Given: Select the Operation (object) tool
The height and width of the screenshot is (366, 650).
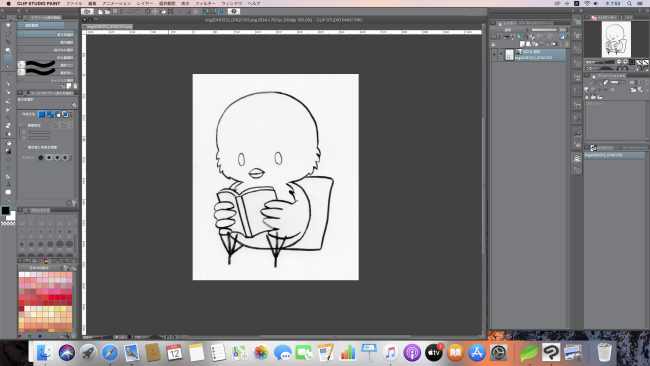Looking at the screenshot, I should [8, 41].
